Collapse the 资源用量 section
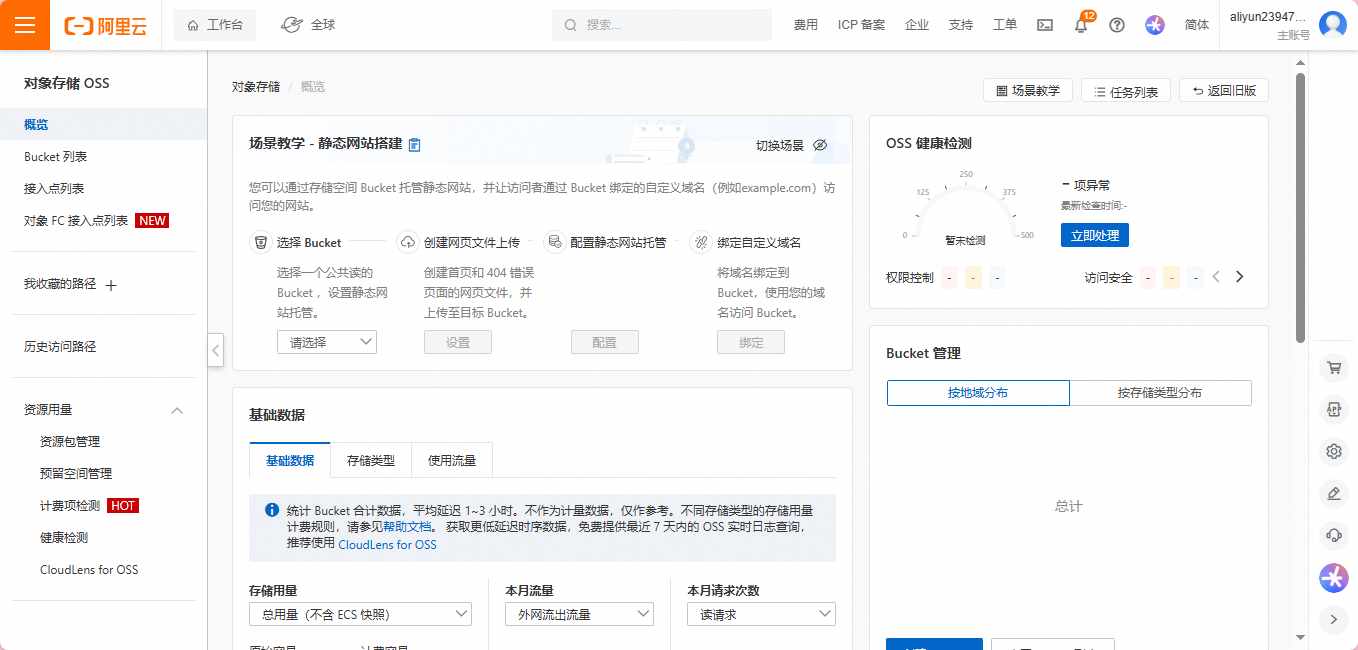 click(x=177, y=410)
